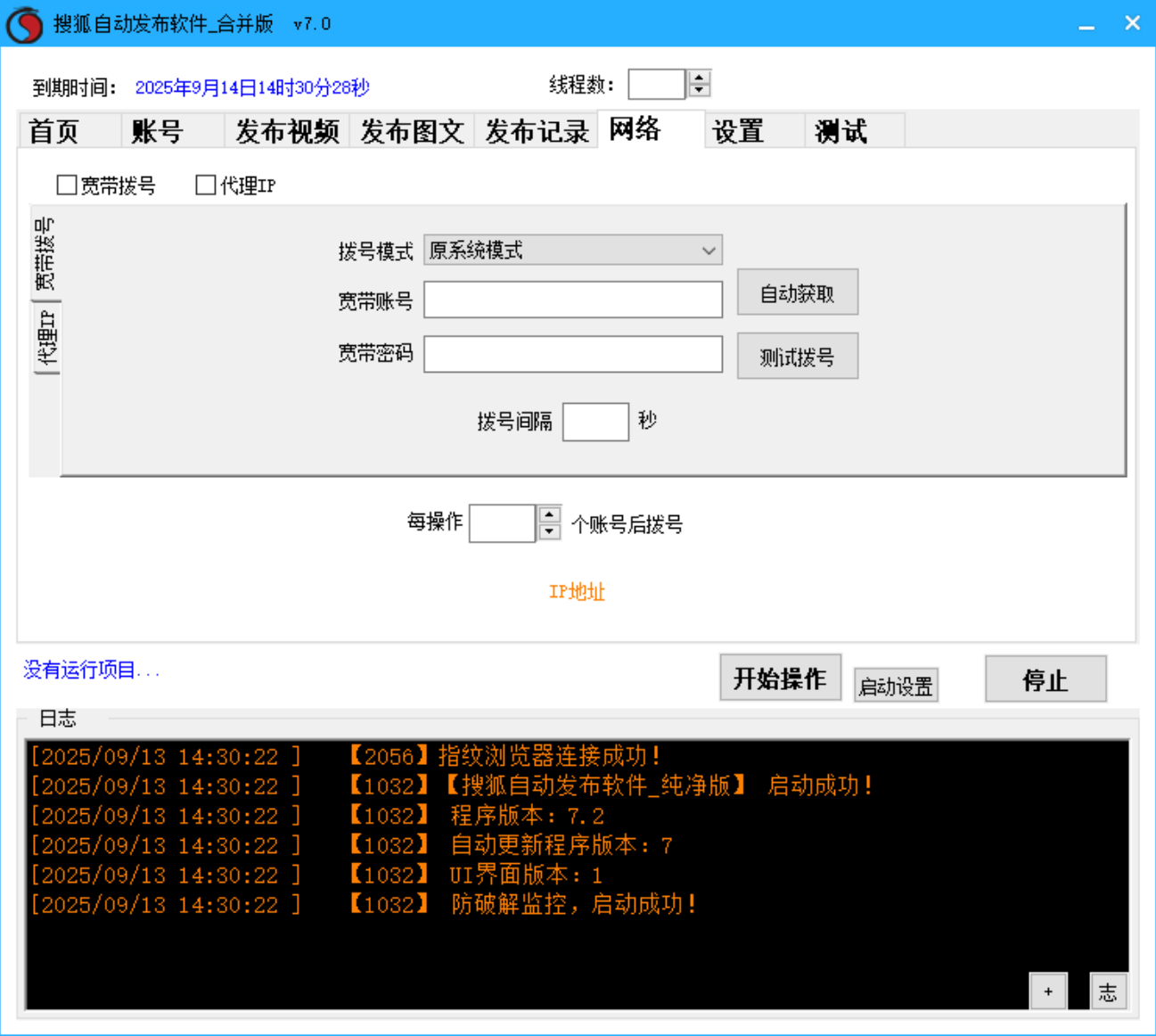Click the 测试拨号 button
The height and width of the screenshot is (1036, 1156).
pos(797,355)
